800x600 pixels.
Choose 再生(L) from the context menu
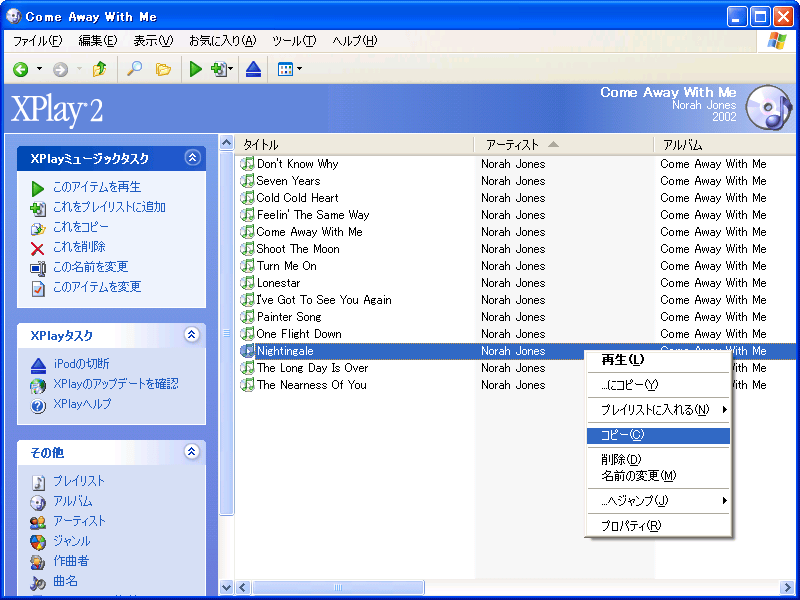[x=658, y=360]
